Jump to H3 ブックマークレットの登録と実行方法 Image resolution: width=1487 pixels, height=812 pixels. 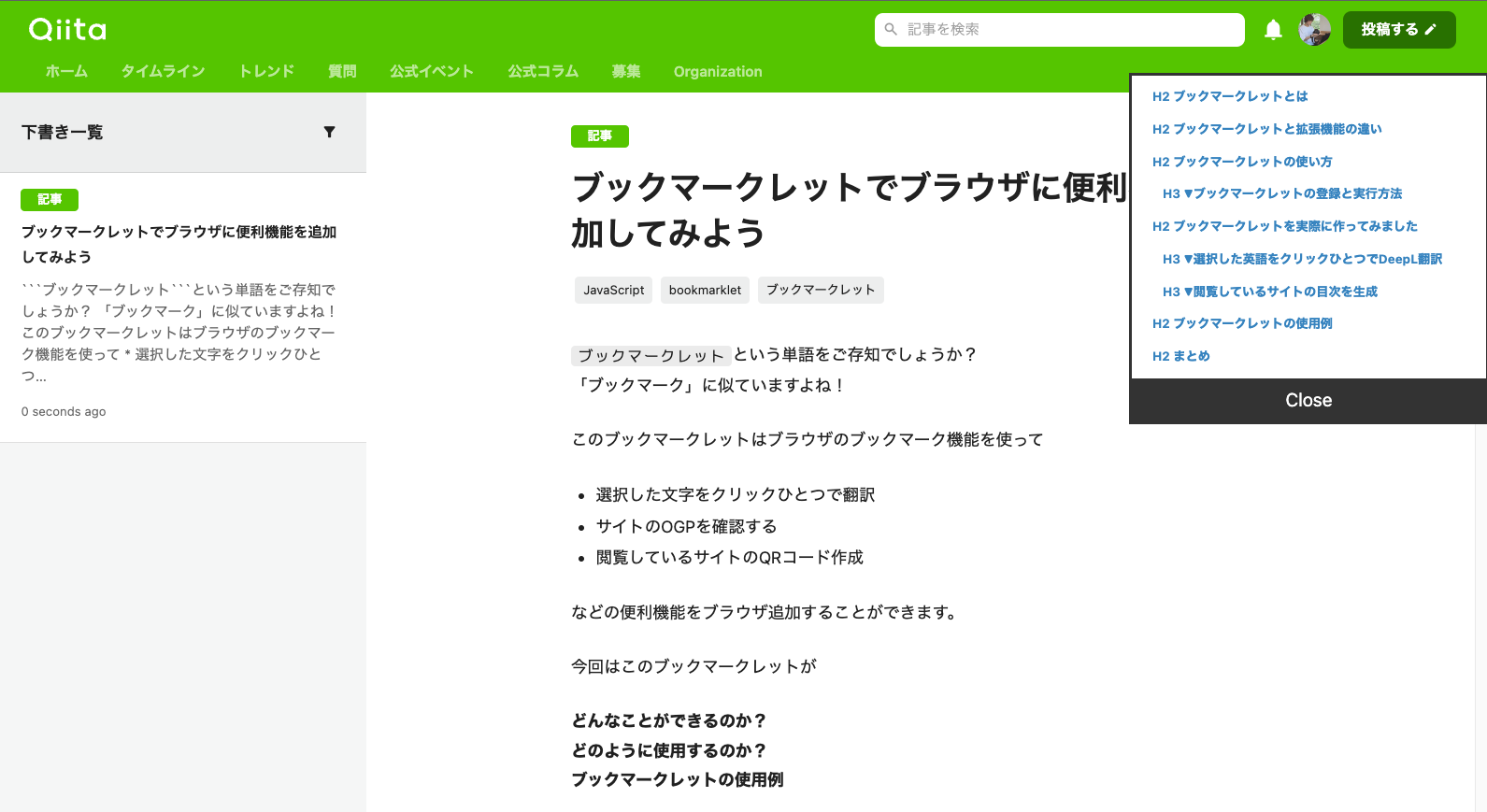pyautogui.click(x=1282, y=193)
